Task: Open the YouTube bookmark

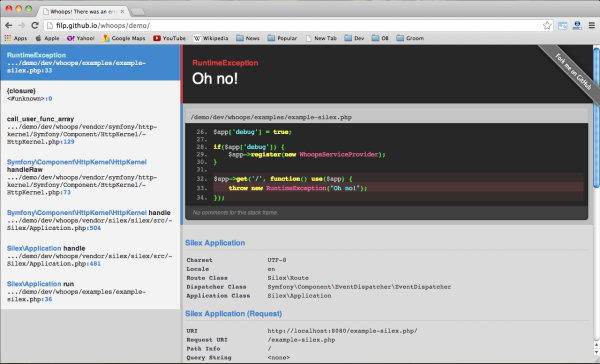Action: click(170, 38)
